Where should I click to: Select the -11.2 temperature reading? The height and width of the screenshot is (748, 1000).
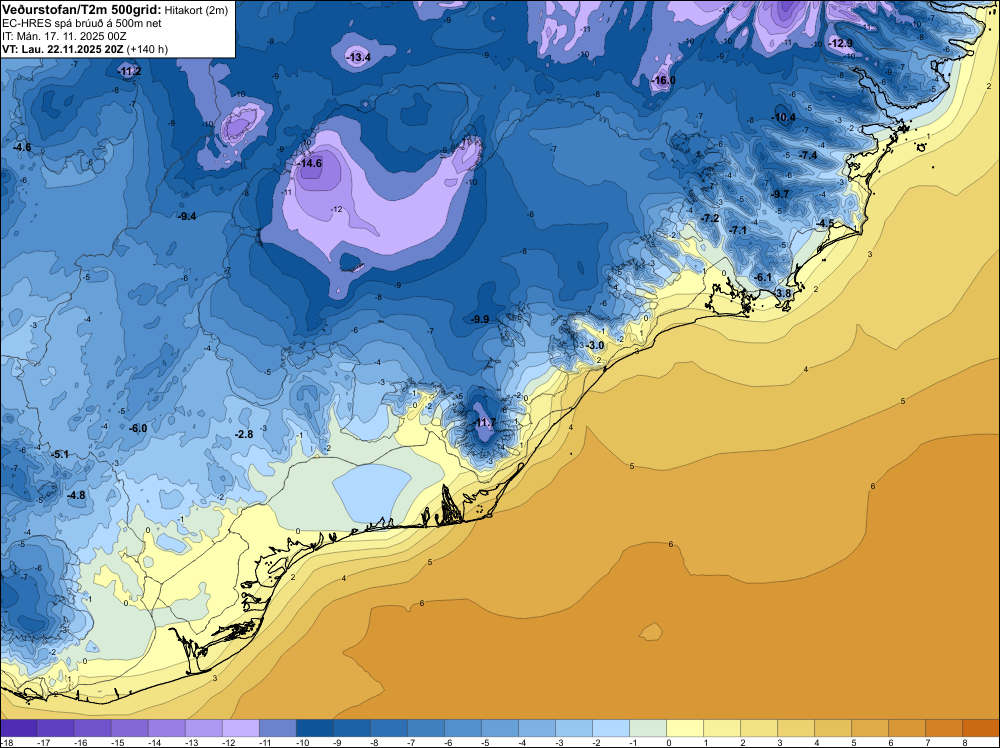click(x=130, y=71)
